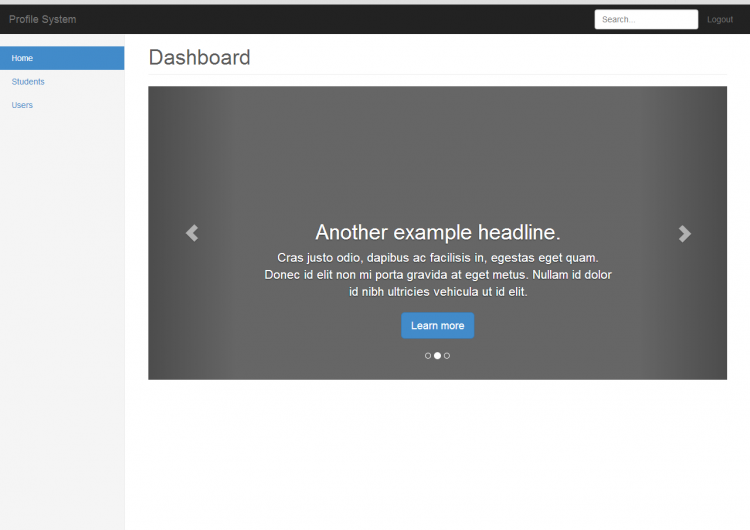Go to previous carousel slide arrow
The image size is (750, 530).
[x=192, y=233]
